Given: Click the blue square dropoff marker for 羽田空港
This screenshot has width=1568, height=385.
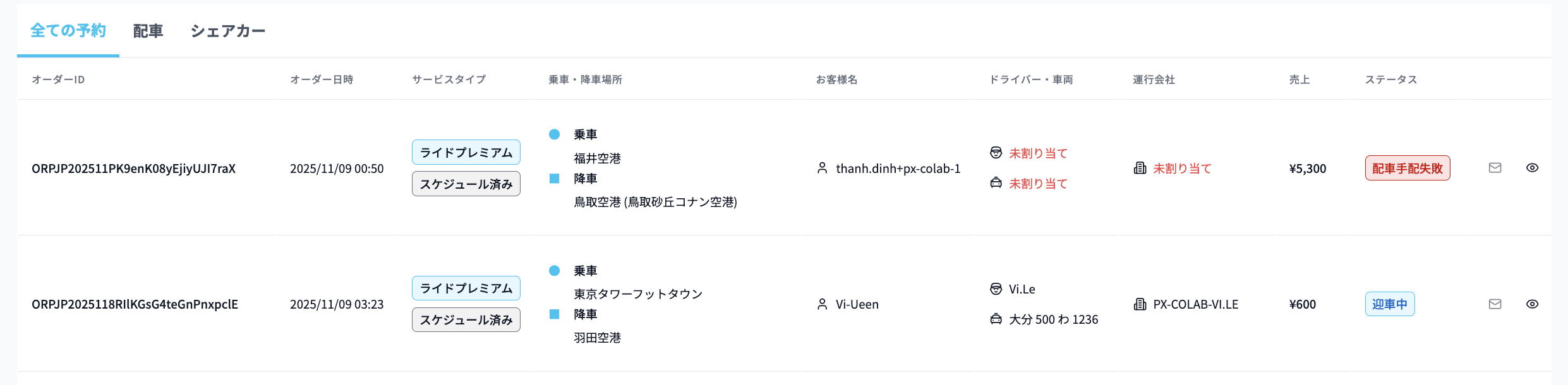Looking at the screenshot, I should click(554, 314).
